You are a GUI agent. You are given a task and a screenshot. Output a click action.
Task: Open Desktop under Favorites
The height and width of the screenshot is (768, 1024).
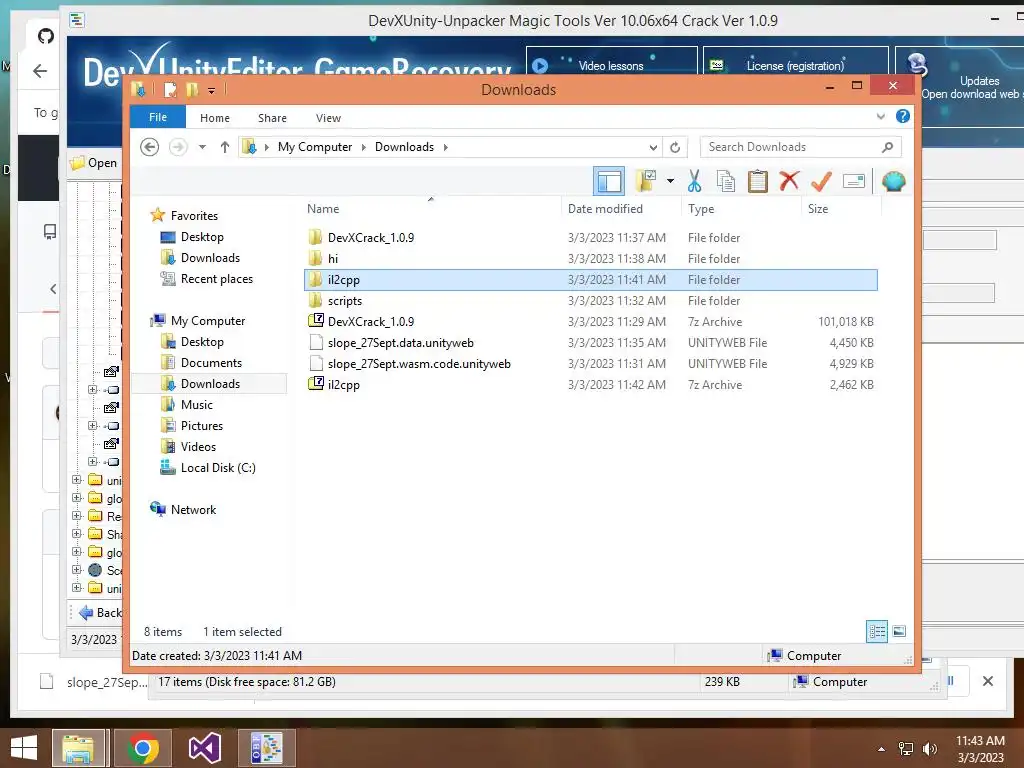click(202, 237)
